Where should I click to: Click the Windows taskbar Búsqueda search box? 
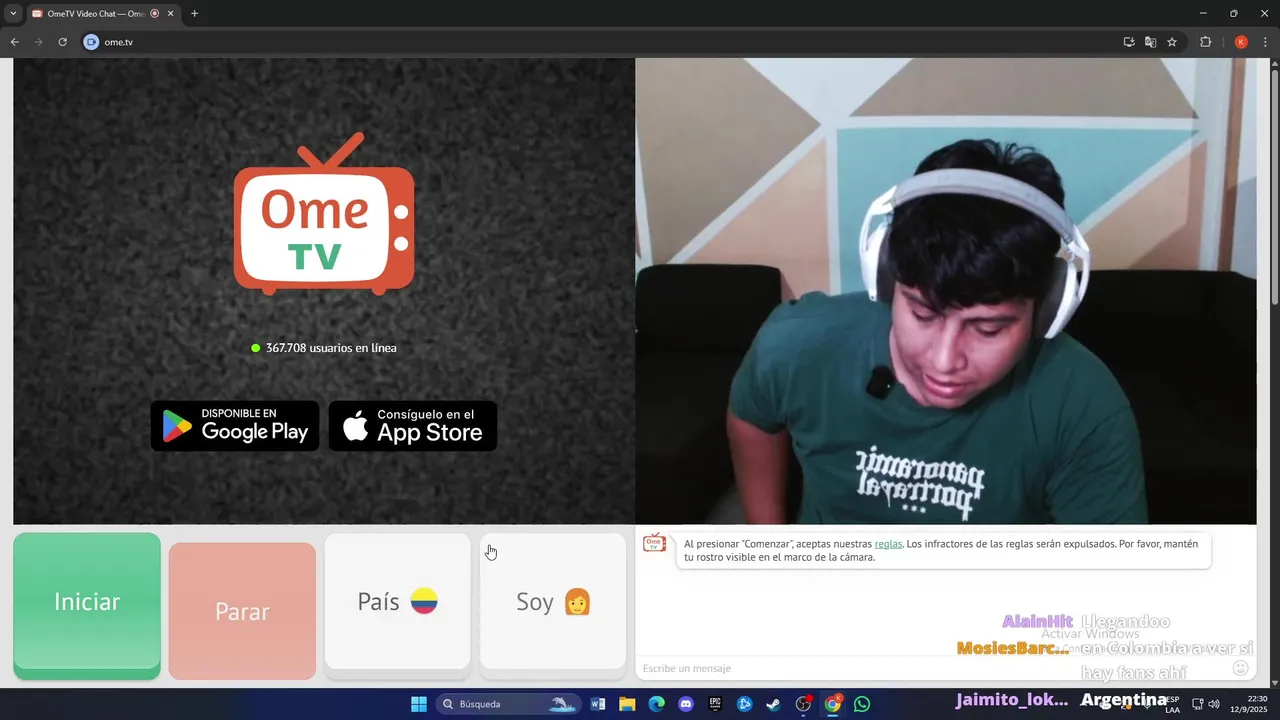point(507,704)
